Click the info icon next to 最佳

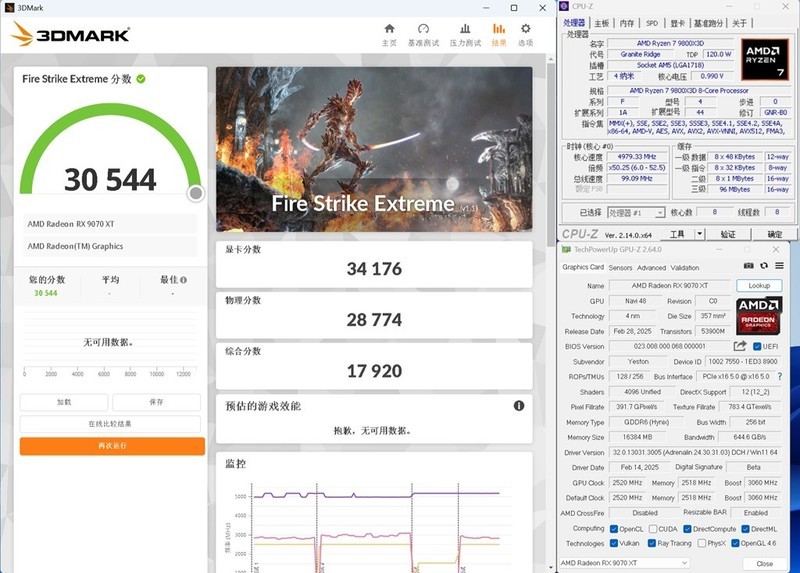tap(183, 280)
